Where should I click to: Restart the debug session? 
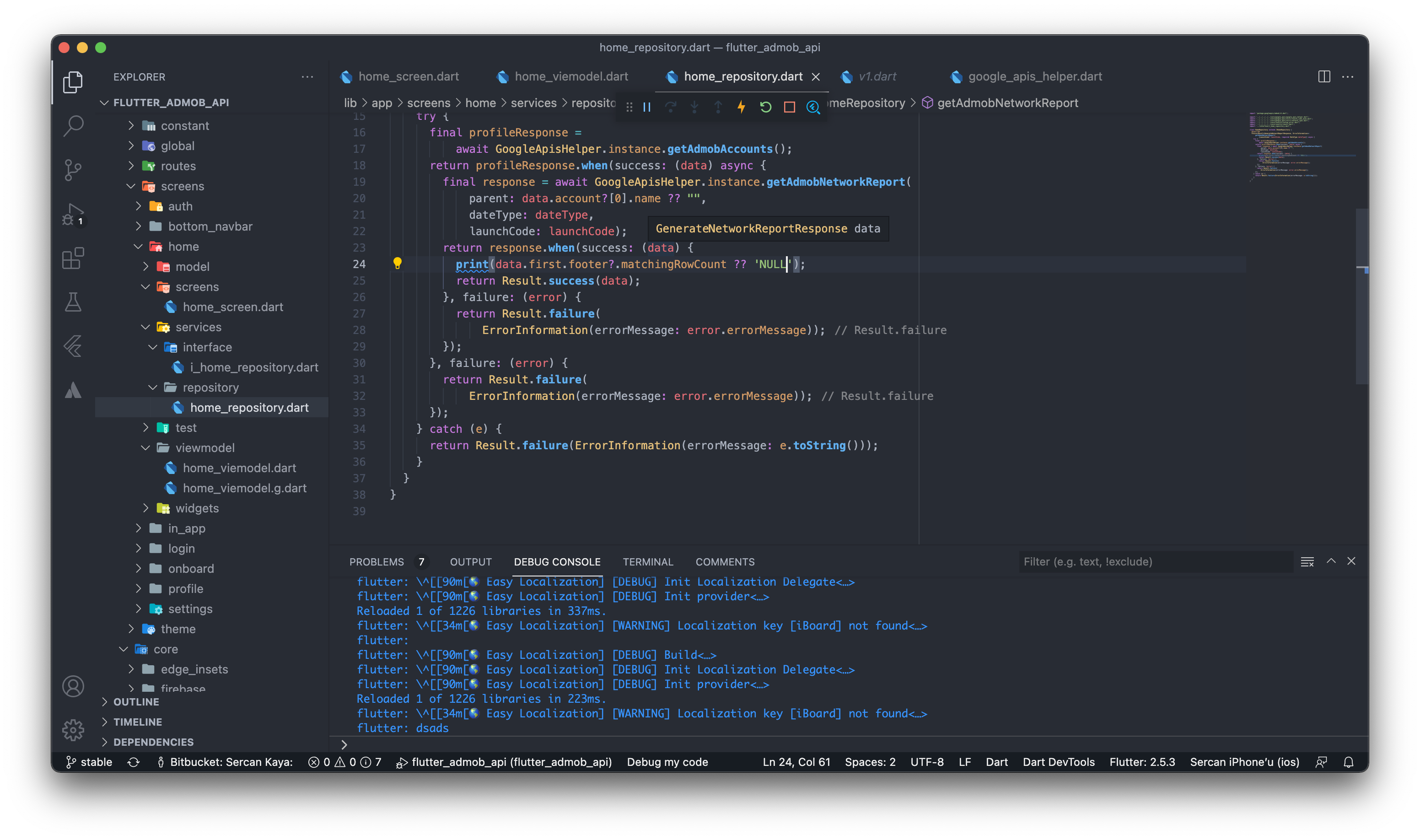click(765, 107)
